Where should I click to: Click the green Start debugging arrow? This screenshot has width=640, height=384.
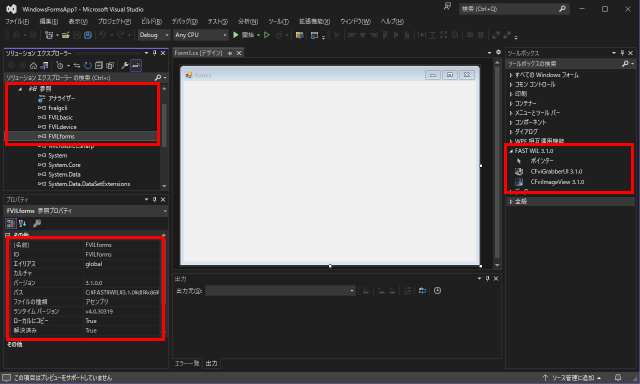(236, 35)
